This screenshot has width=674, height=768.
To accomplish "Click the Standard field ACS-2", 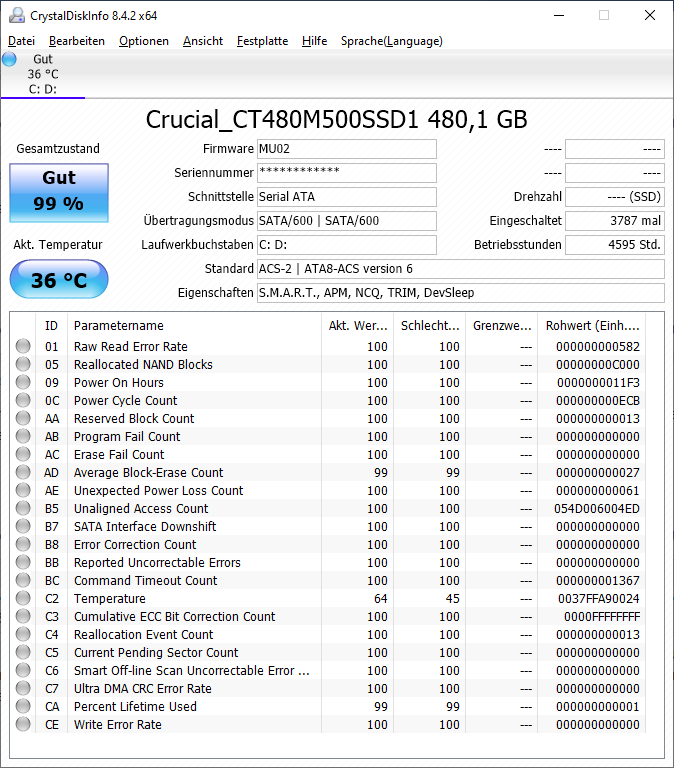I will coord(461,269).
